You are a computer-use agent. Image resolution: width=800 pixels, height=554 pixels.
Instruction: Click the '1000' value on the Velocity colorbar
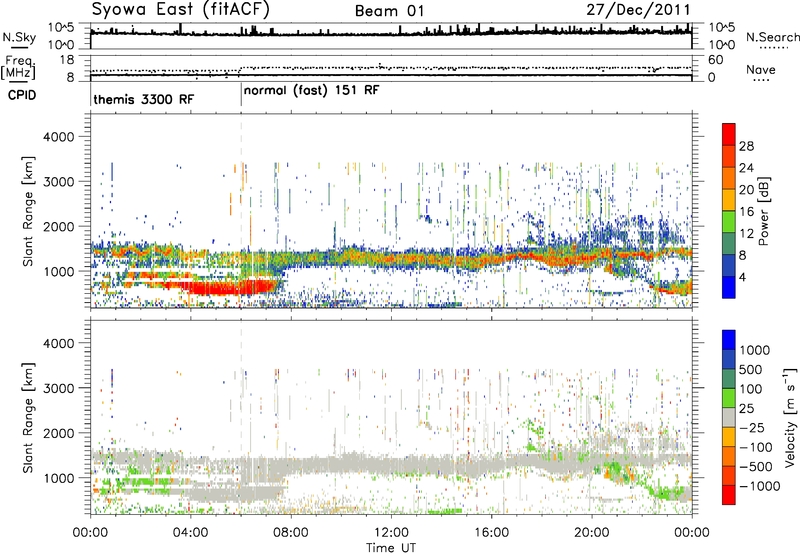point(755,350)
